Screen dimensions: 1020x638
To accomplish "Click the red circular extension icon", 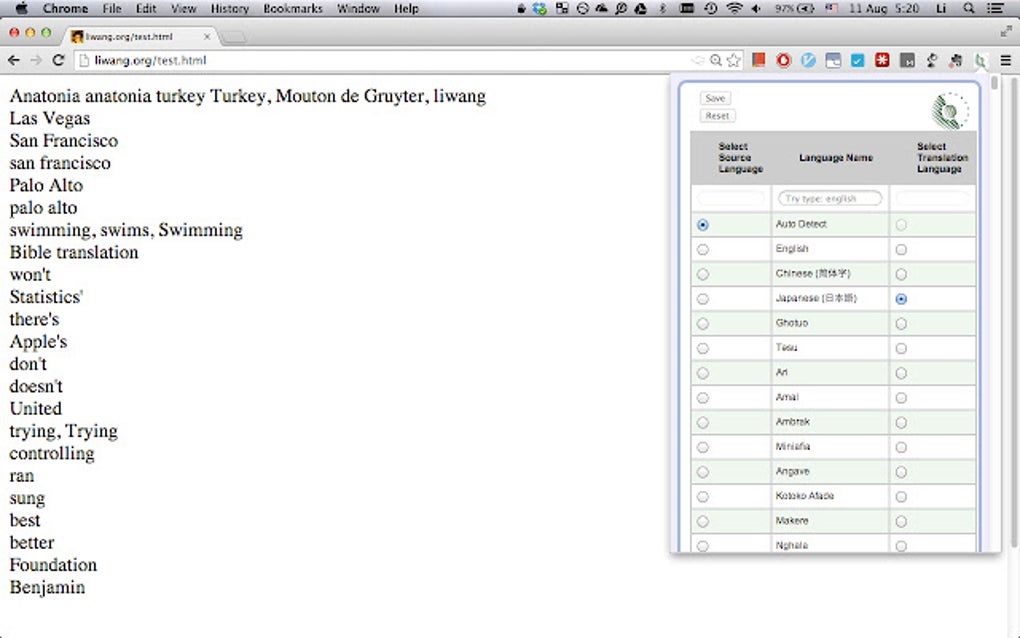I will coord(783,60).
